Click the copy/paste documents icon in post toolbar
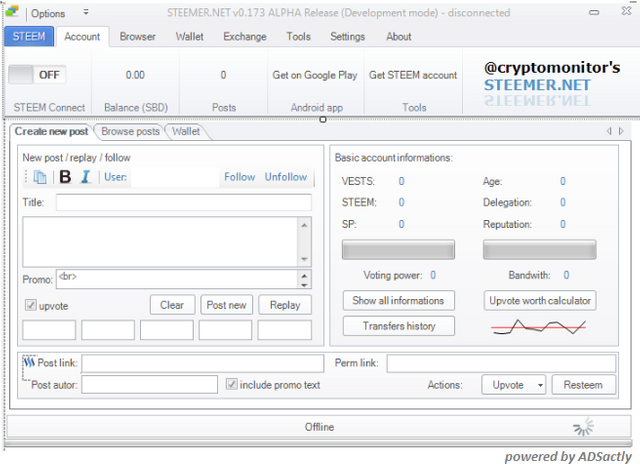The width and height of the screenshot is (640, 470). (40, 177)
